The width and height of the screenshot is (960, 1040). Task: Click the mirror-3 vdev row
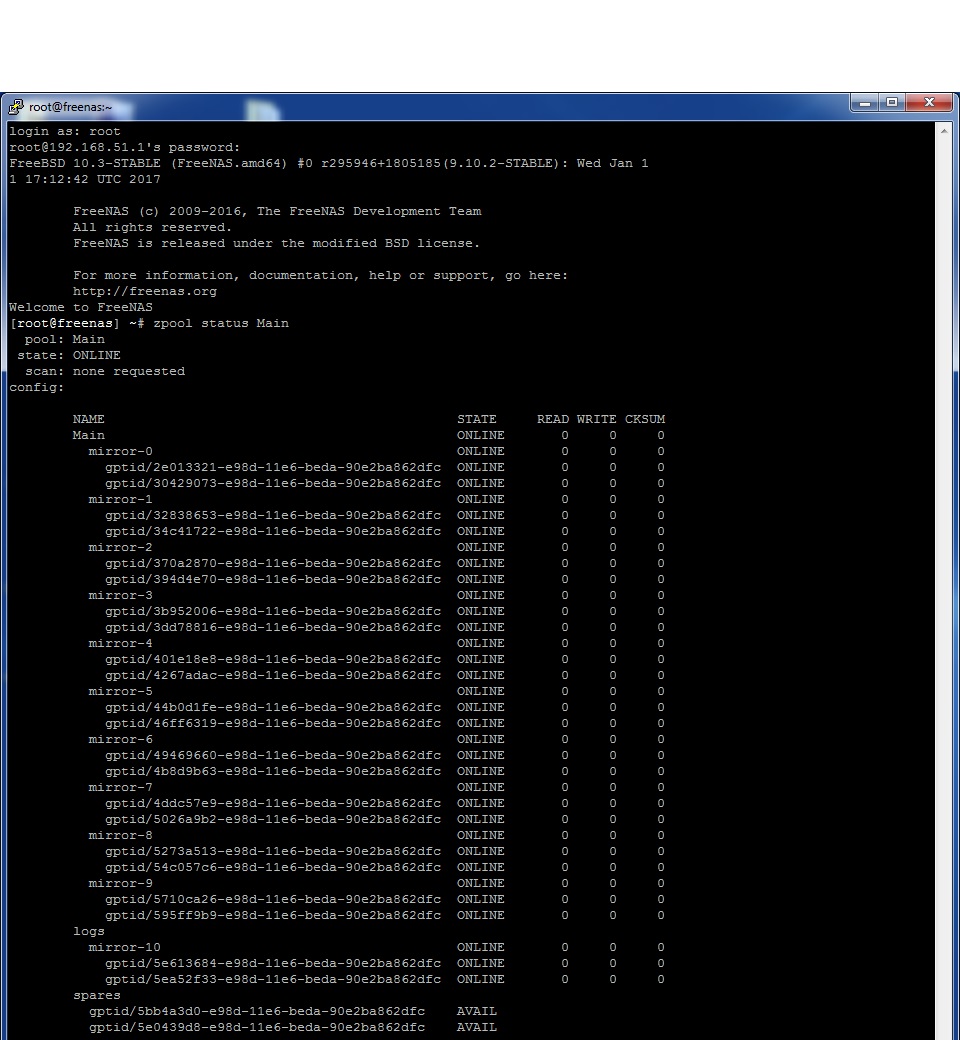[x=376, y=596]
